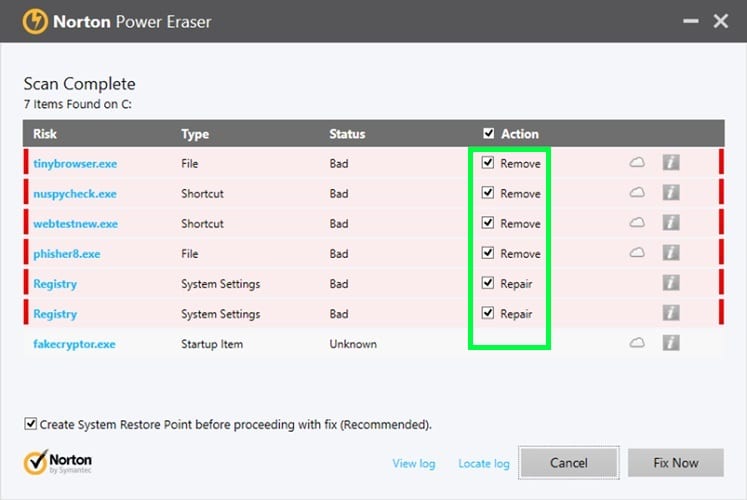Open the nuspycheck.exe risk link

75,194
